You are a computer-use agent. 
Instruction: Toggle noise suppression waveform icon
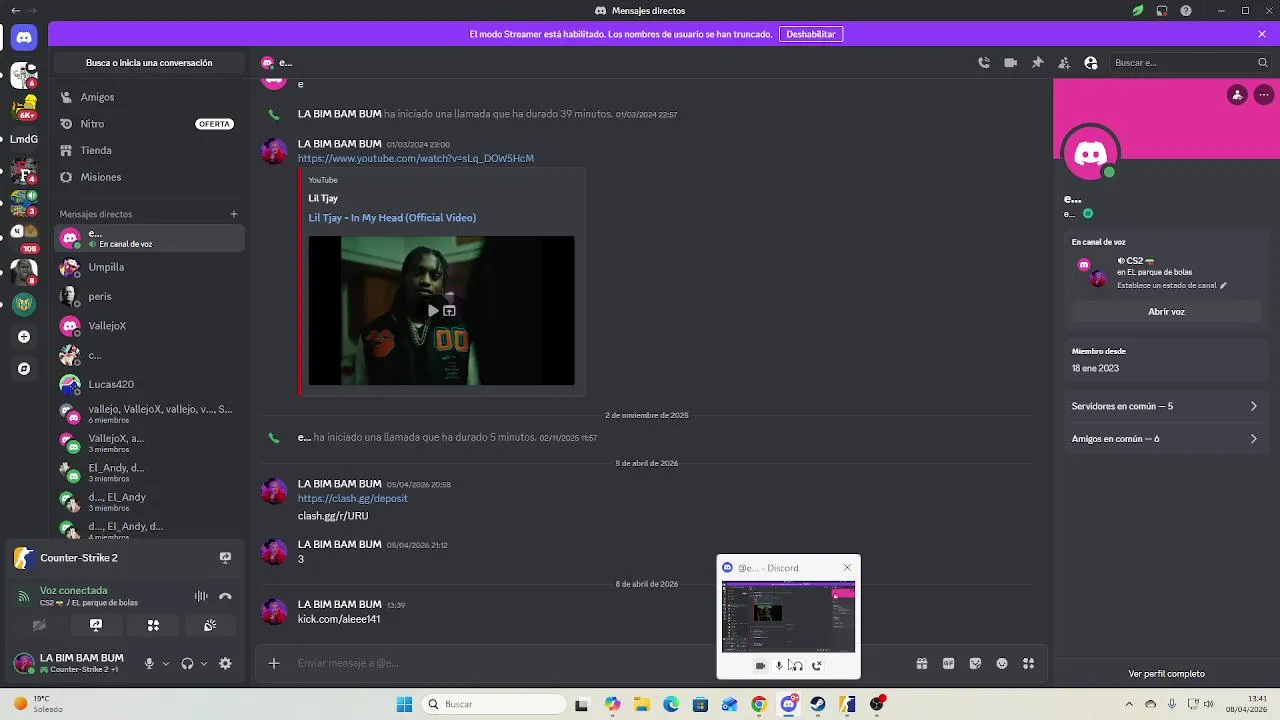[201, 596]
